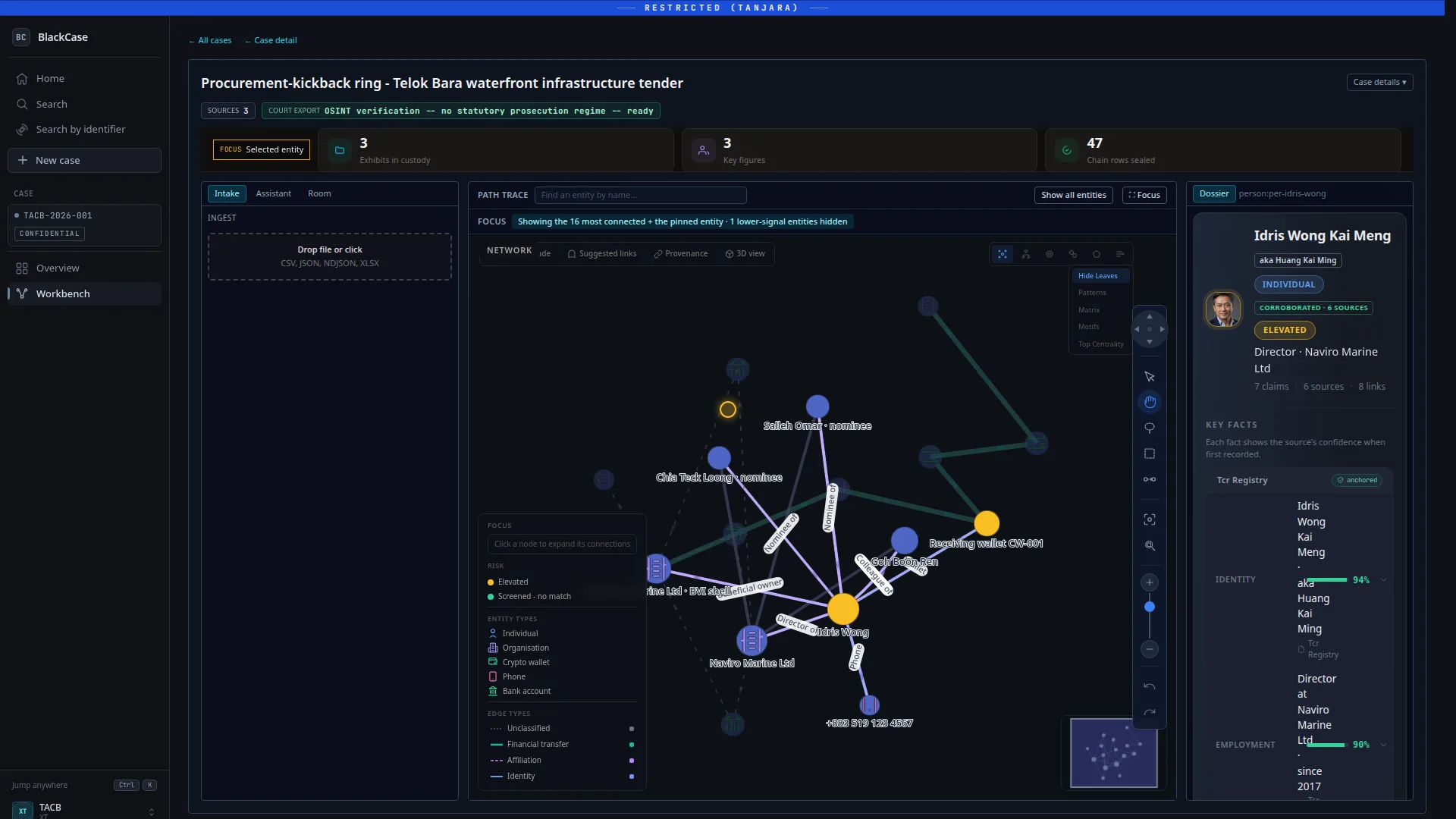Click the zoom out minus button
This screenshot has width=1456, height=819.
[1150, 649]
